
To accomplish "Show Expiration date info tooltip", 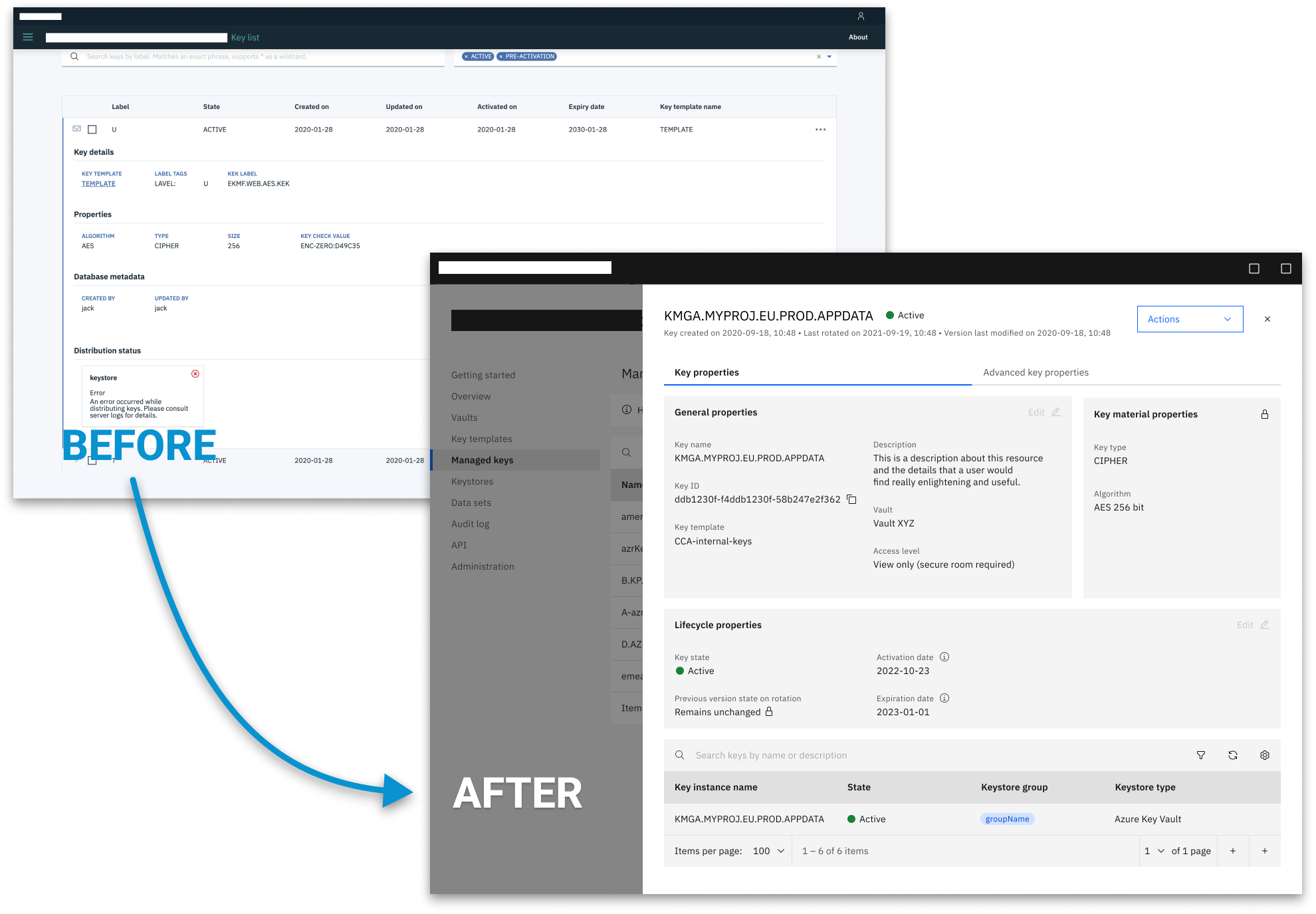I will [944, 698].
